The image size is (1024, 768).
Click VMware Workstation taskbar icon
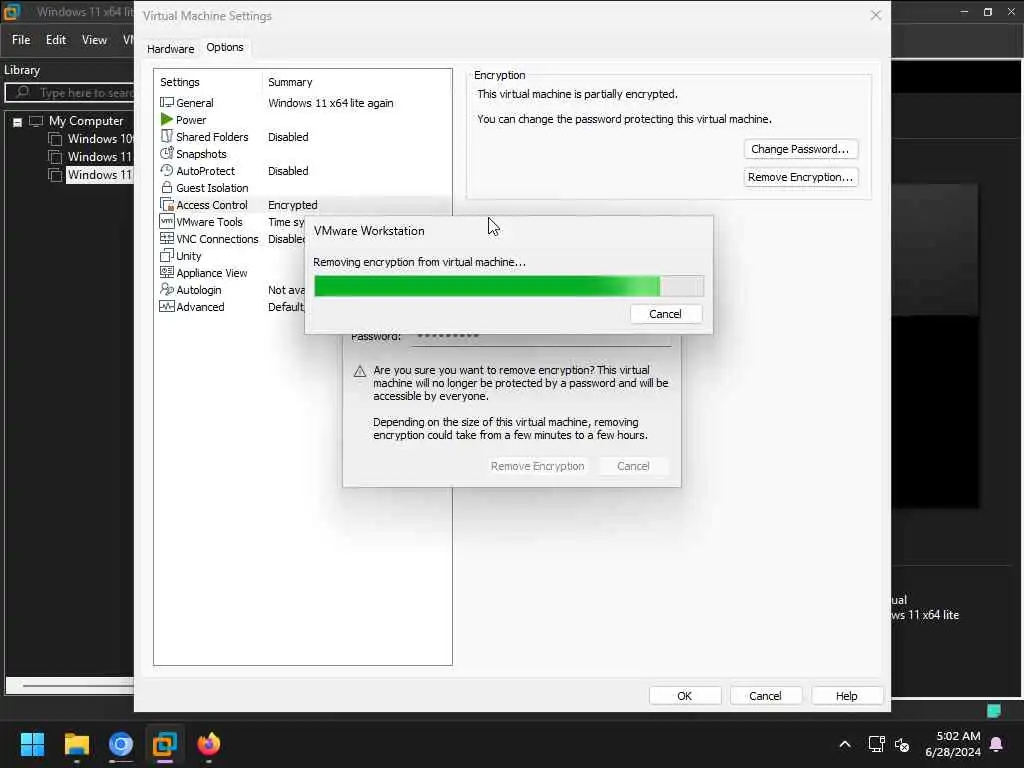click(165, 744)
